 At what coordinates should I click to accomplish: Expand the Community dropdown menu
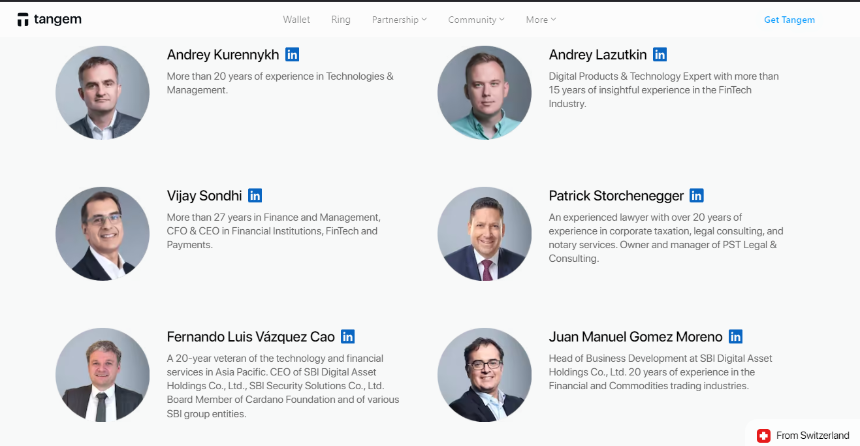(476, 20)
